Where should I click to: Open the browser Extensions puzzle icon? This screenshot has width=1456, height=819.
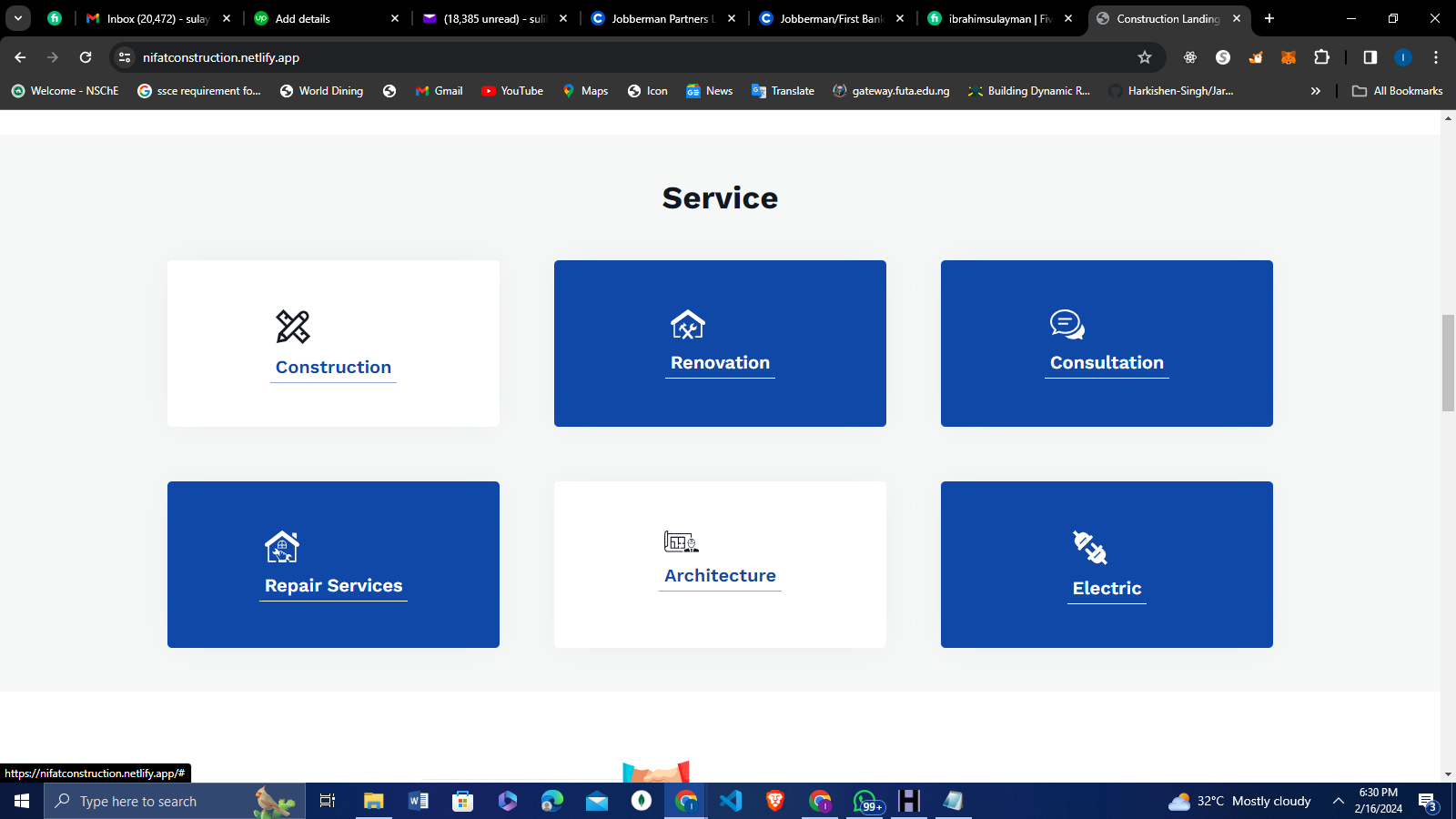click(x=1321, y=57)
